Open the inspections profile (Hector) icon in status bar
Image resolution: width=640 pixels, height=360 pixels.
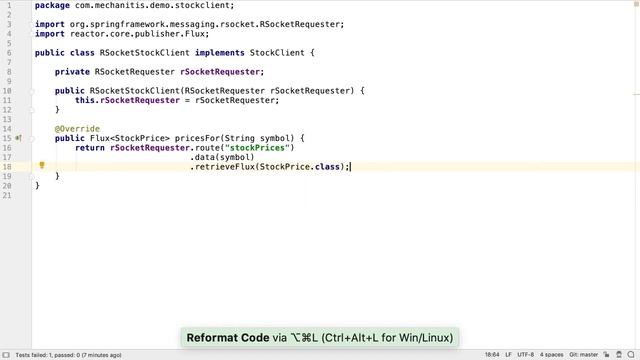(619, 355)
